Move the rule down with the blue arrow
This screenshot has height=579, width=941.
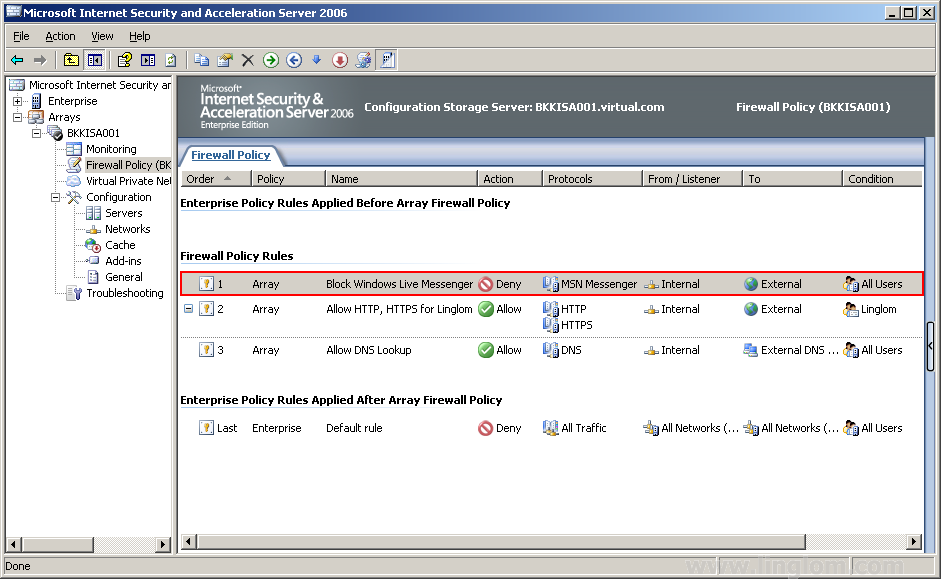tap(317, 60)
